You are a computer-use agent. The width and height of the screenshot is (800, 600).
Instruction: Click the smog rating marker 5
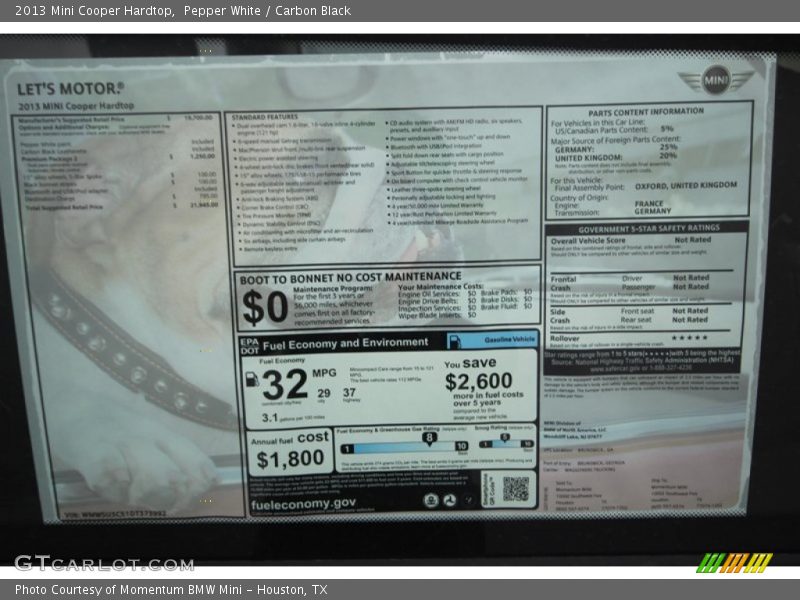504,437
